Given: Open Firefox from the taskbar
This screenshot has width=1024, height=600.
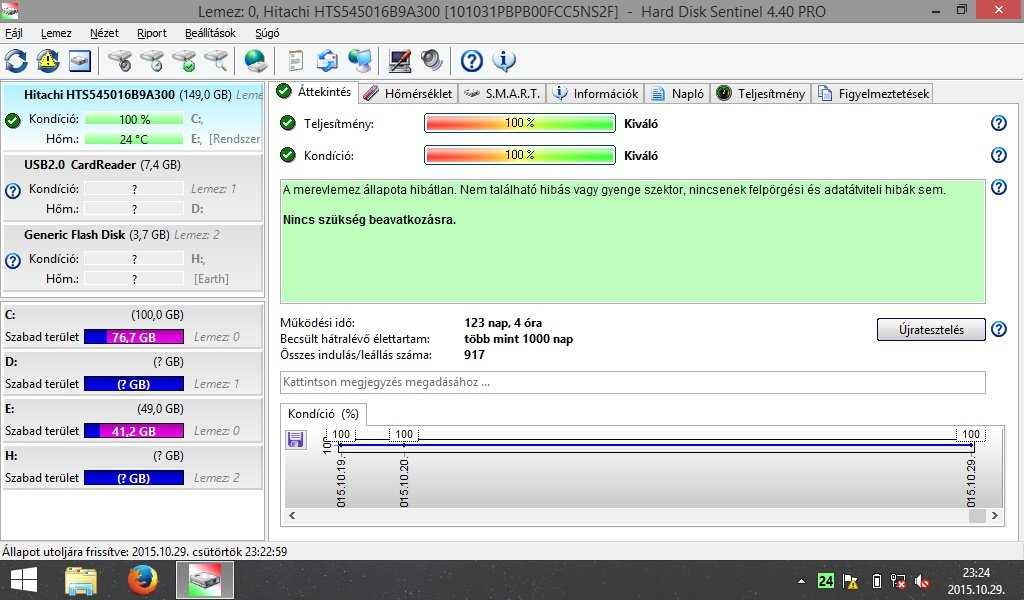Looking at the screenshot, I should (142, 580).
